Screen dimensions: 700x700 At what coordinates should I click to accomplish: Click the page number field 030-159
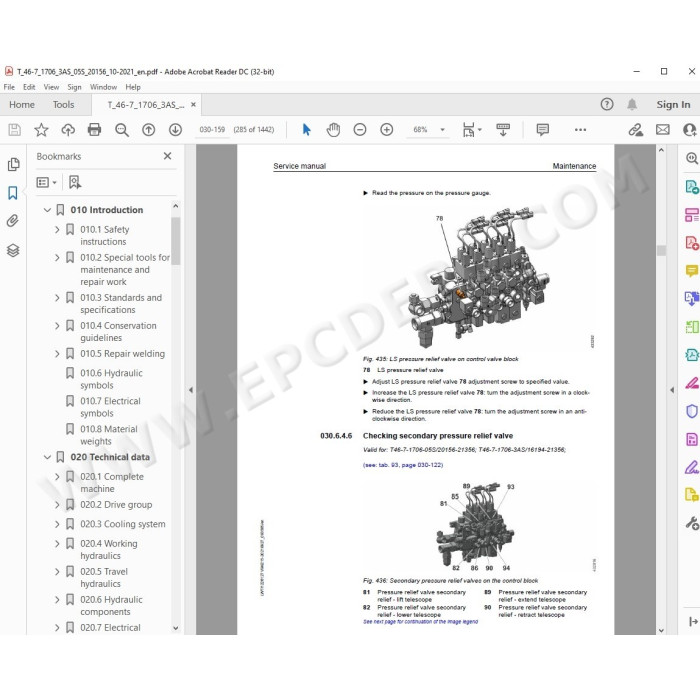212,130
